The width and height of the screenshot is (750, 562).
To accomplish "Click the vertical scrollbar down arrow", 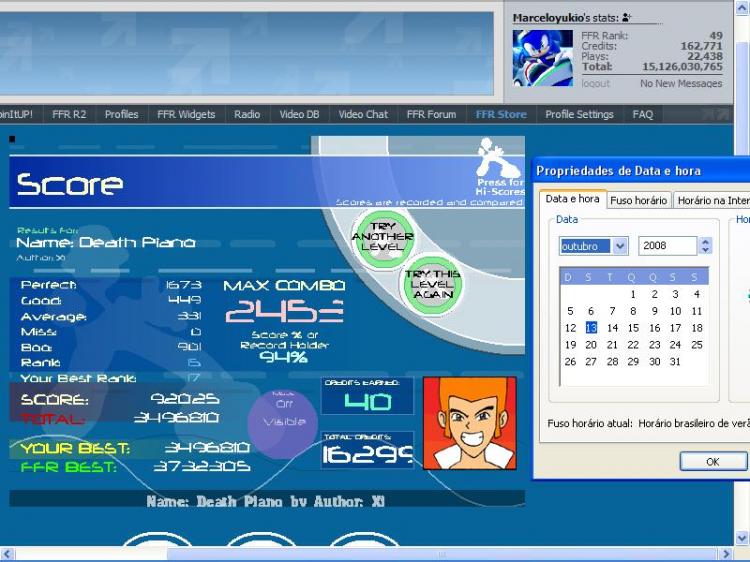I will 742,538.
